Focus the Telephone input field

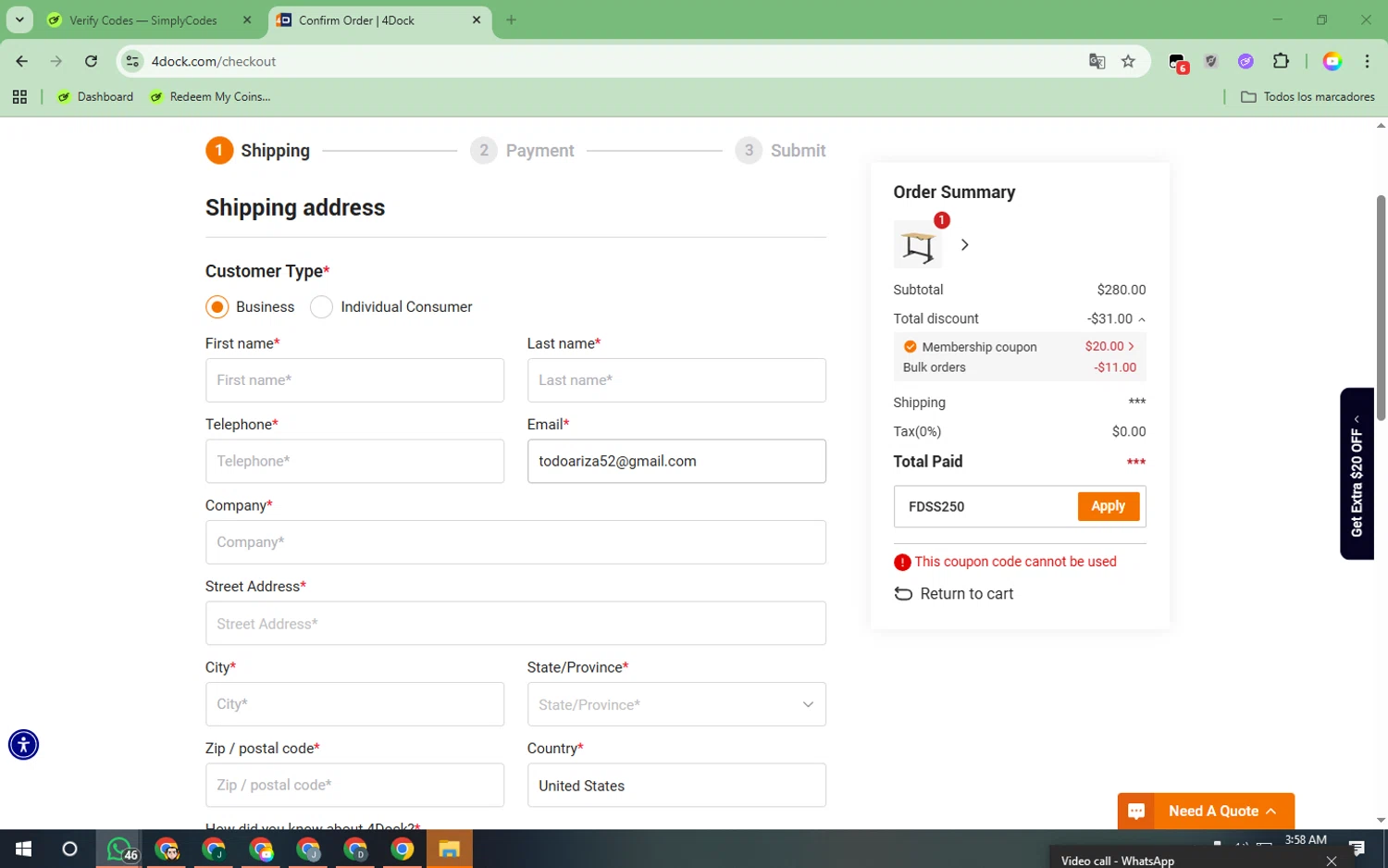(354, 461)
